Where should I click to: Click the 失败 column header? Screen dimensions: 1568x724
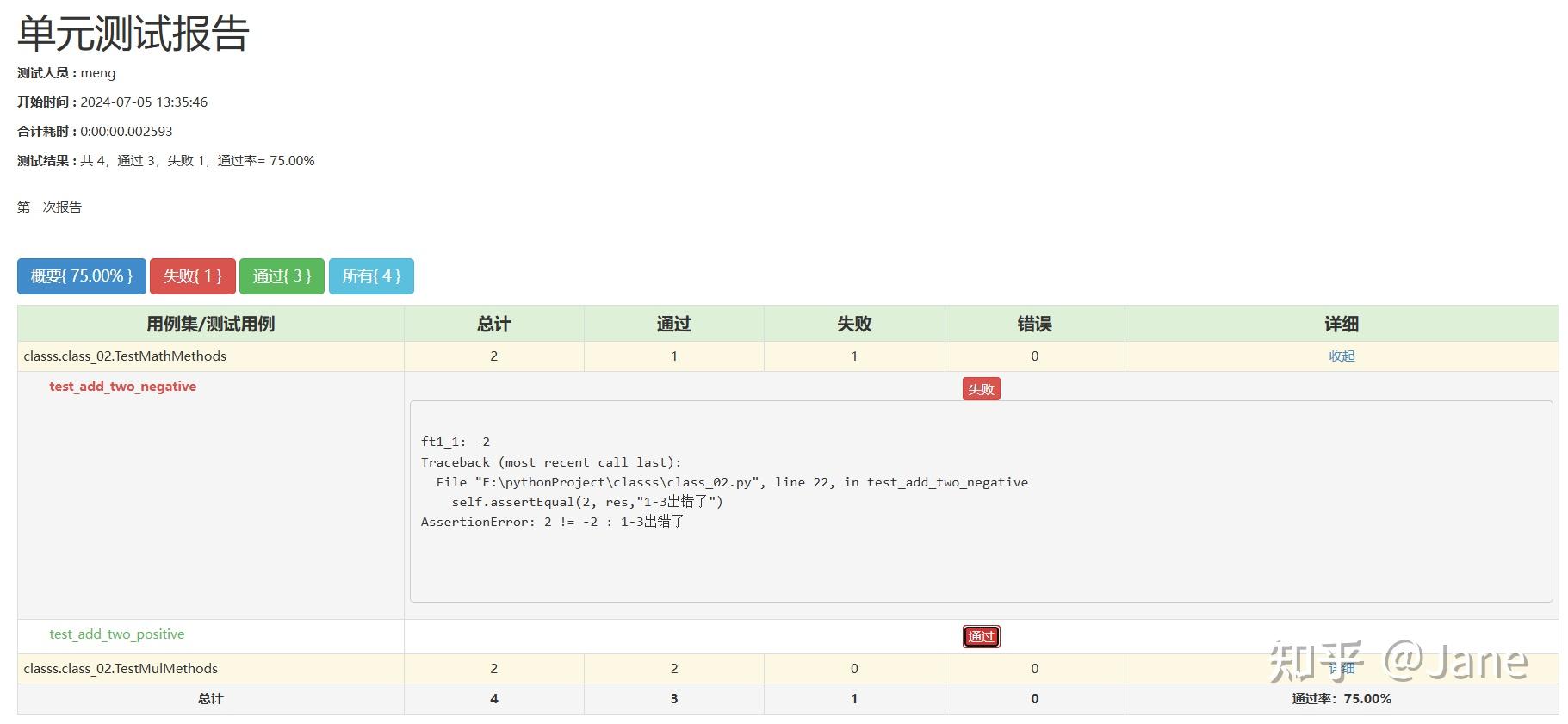(854, 324)
